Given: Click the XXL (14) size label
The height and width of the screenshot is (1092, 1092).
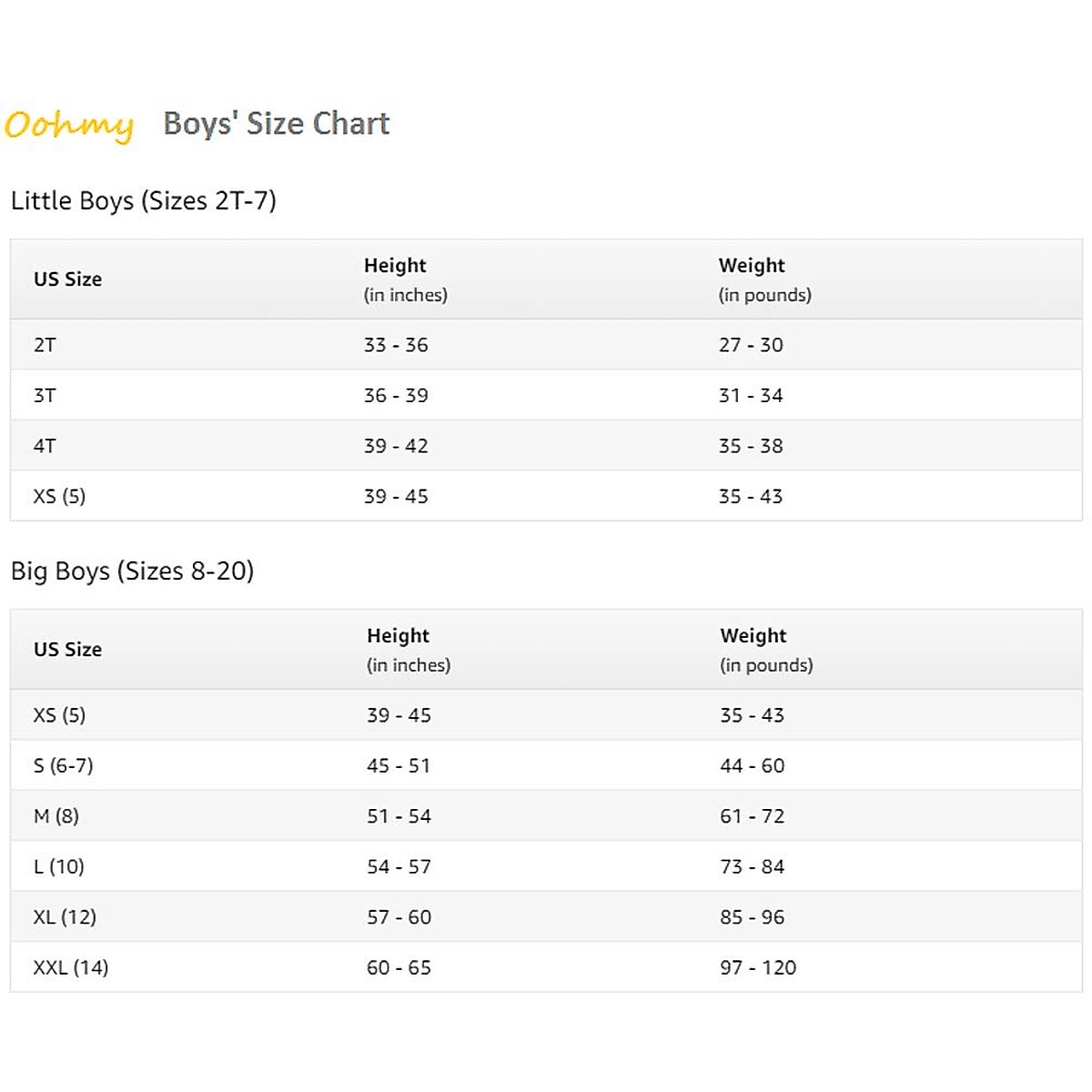Looking at the screenshot, I should point(71,967).
